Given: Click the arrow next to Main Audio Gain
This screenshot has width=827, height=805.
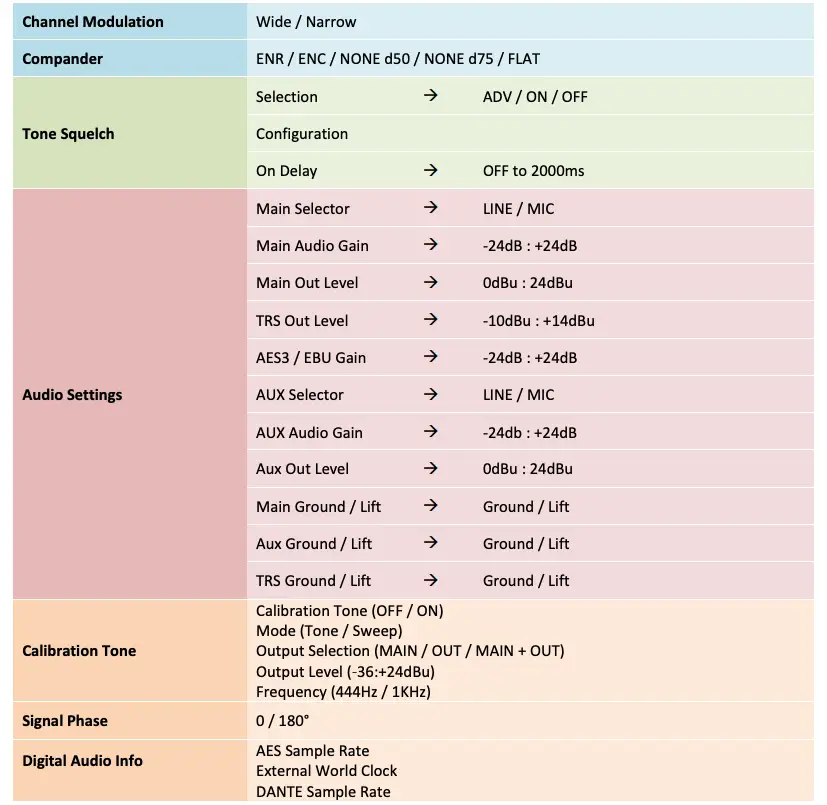Looking at the screenshot, I should [x=430, y=246].
